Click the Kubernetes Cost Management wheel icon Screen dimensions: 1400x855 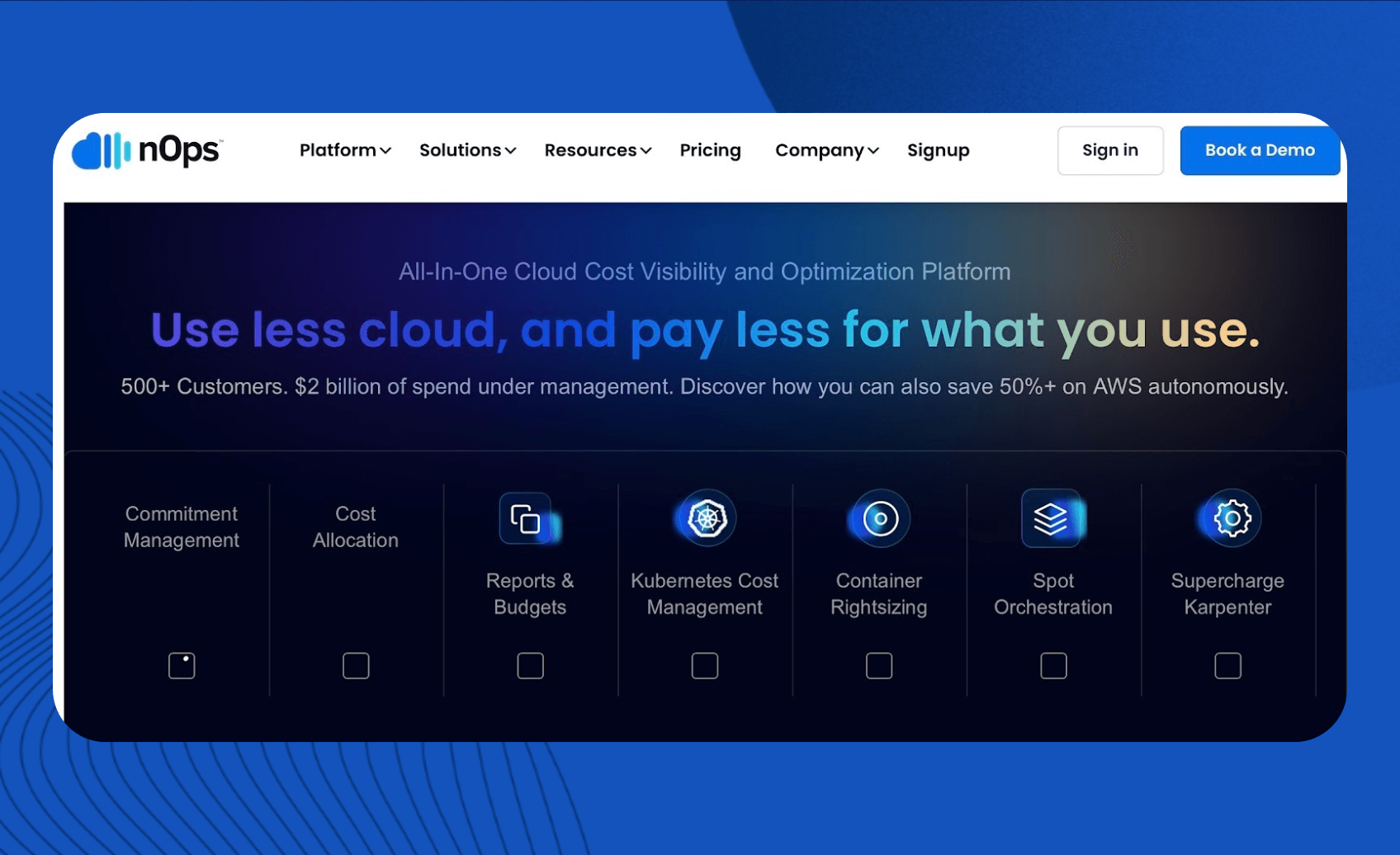(x=707, y=518)
